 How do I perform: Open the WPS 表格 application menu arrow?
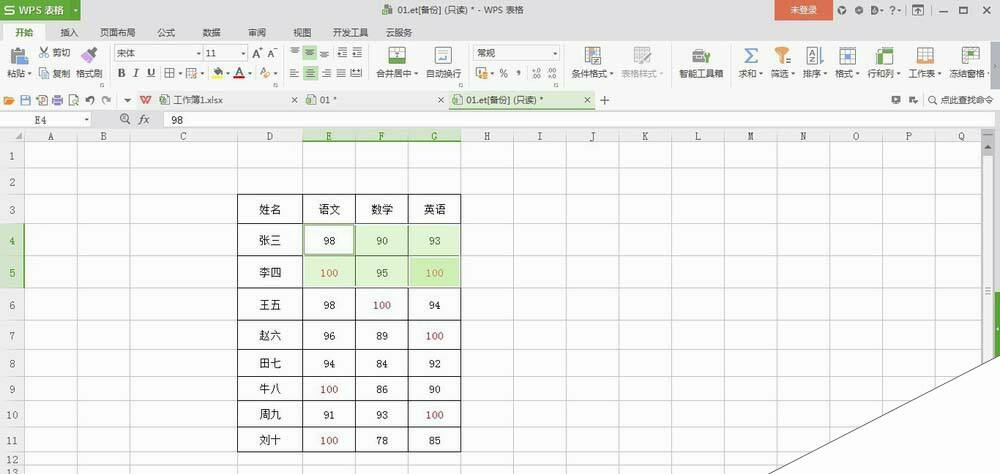(x=76, y=10)
